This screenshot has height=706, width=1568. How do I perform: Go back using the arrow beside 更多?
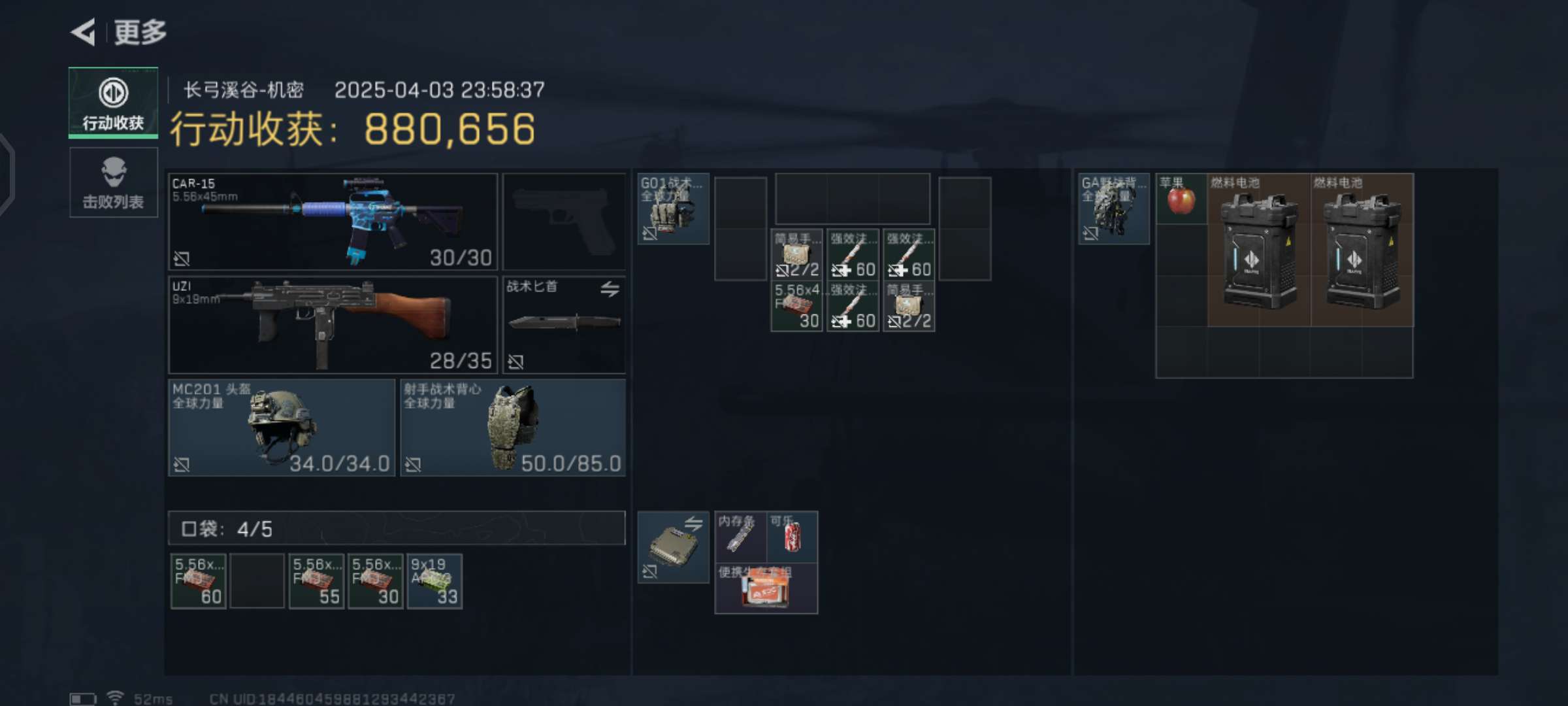(x=83, y=32)
